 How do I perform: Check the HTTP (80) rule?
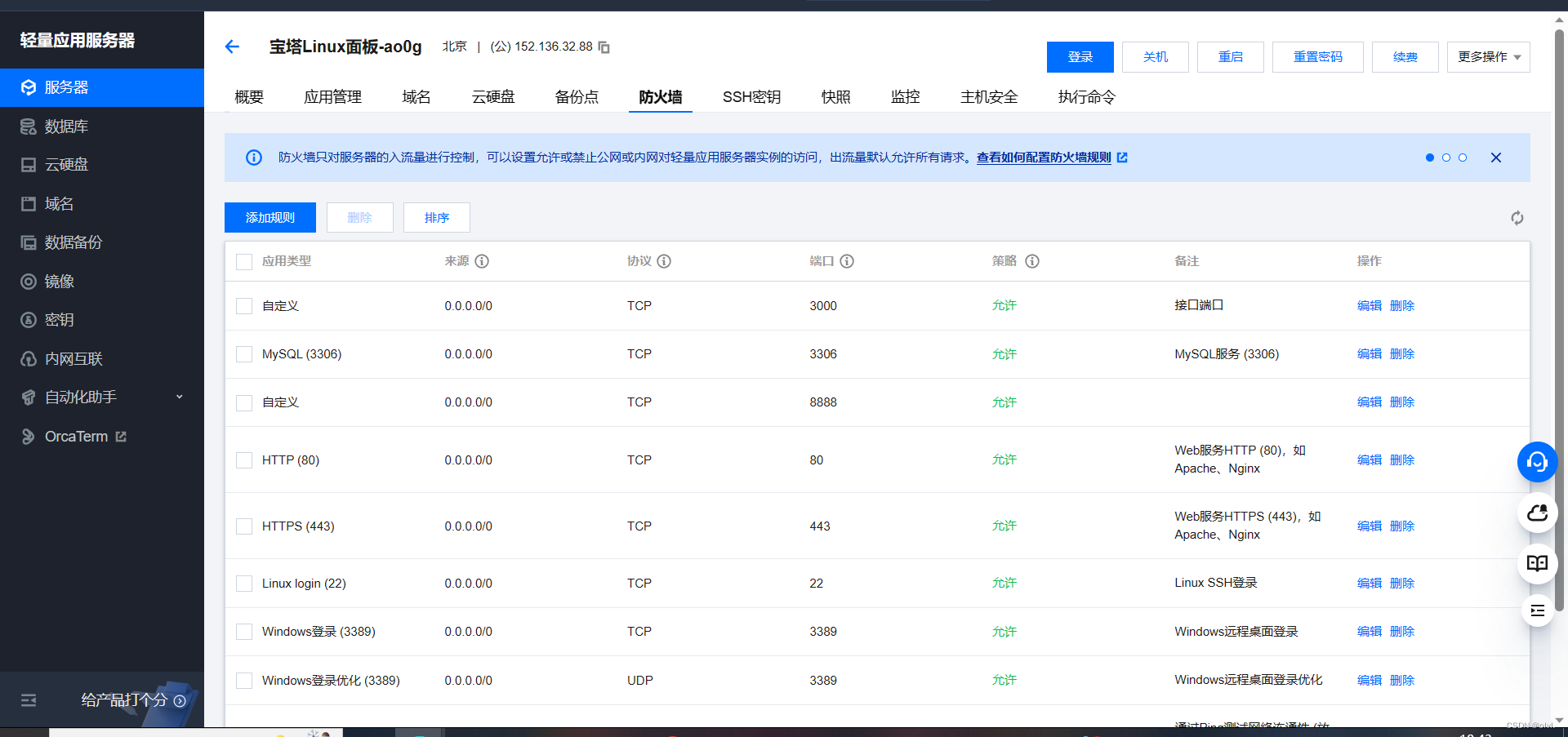[x=244, y=460]
